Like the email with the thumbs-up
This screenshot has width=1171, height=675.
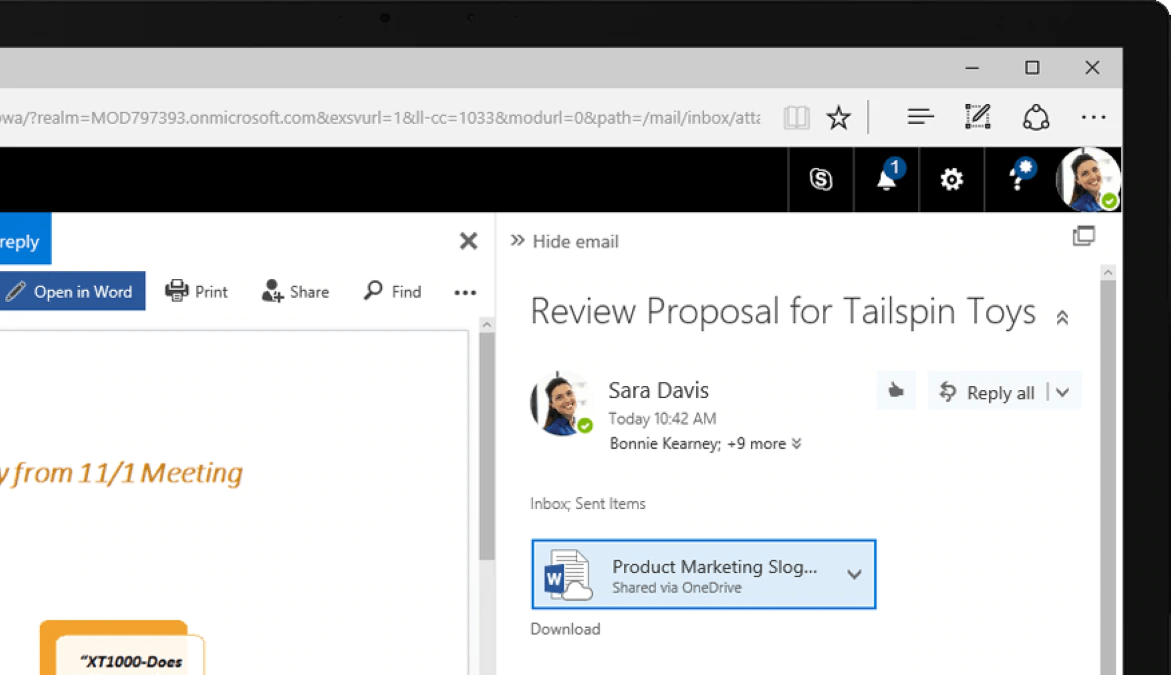pyautogui.click(x=895, y=390)
